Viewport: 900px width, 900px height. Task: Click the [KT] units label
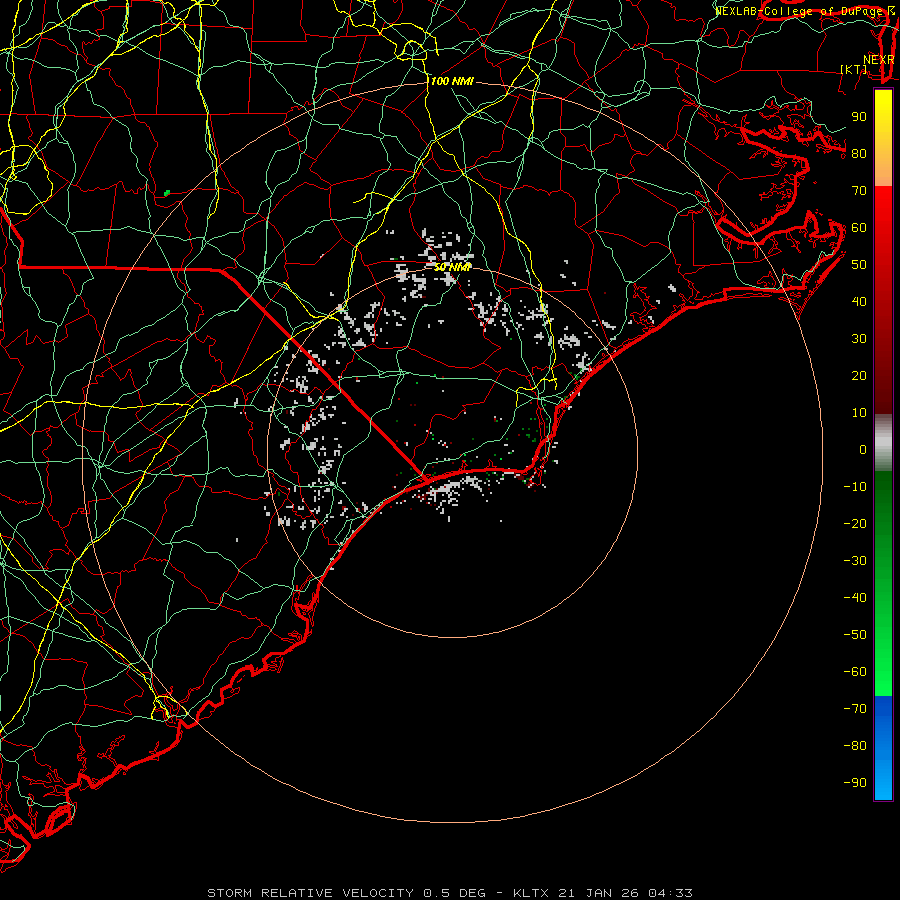coord(854,69)
